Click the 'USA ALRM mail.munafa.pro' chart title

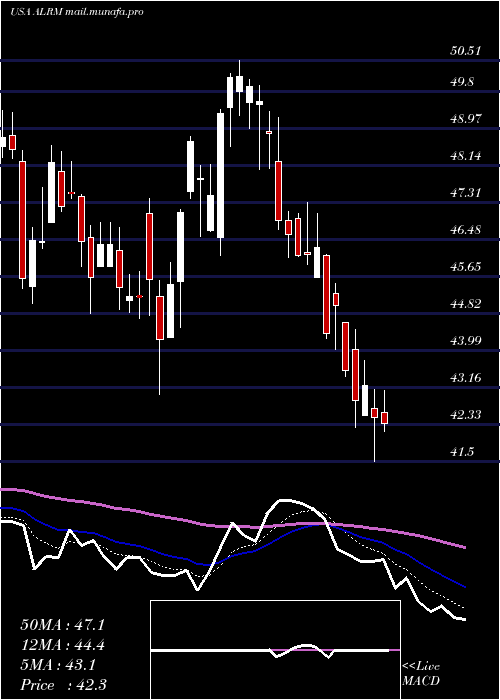coord(76,12)
